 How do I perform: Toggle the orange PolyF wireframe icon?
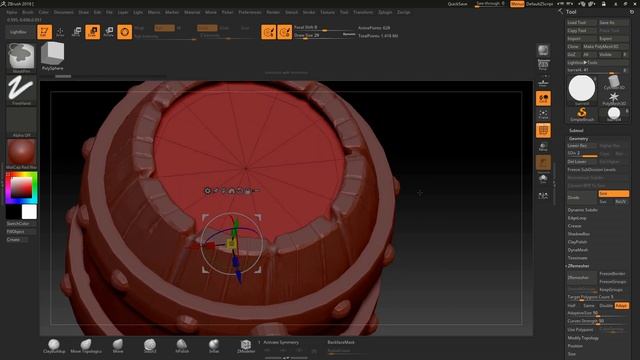pyautogui.click(x=543, y=131)
